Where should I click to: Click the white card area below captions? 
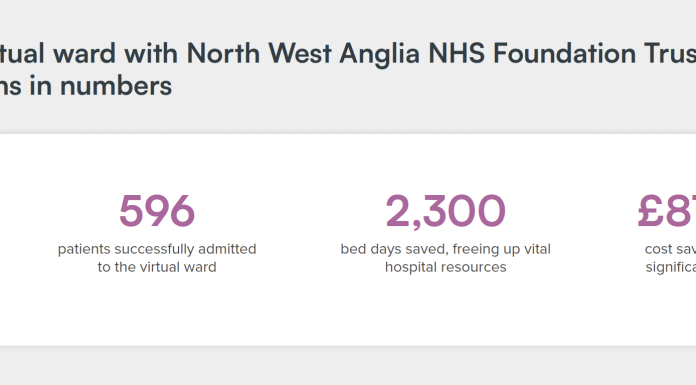click(346, 311)
